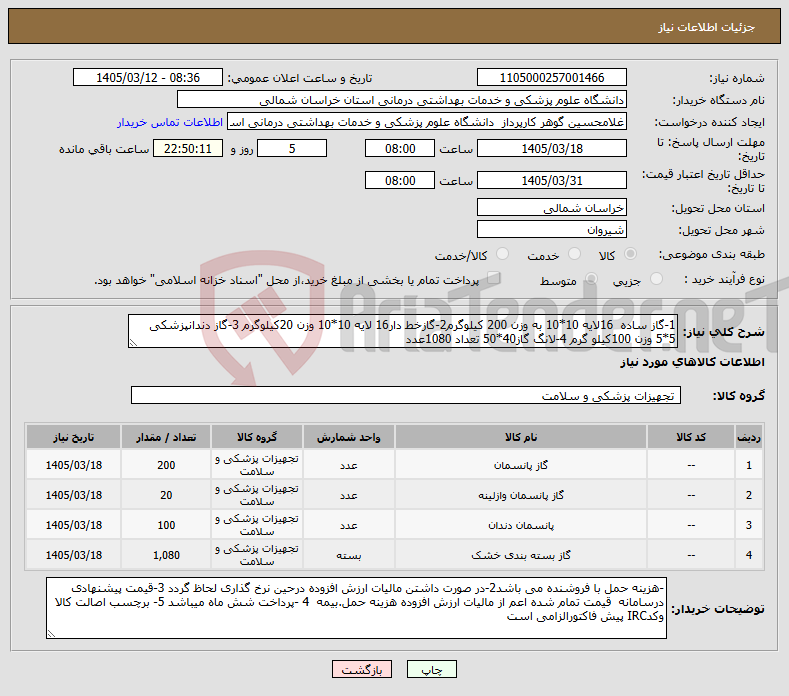789x696 pixels.
Task: Click the واحد شمارش column header
Action: 348,437
